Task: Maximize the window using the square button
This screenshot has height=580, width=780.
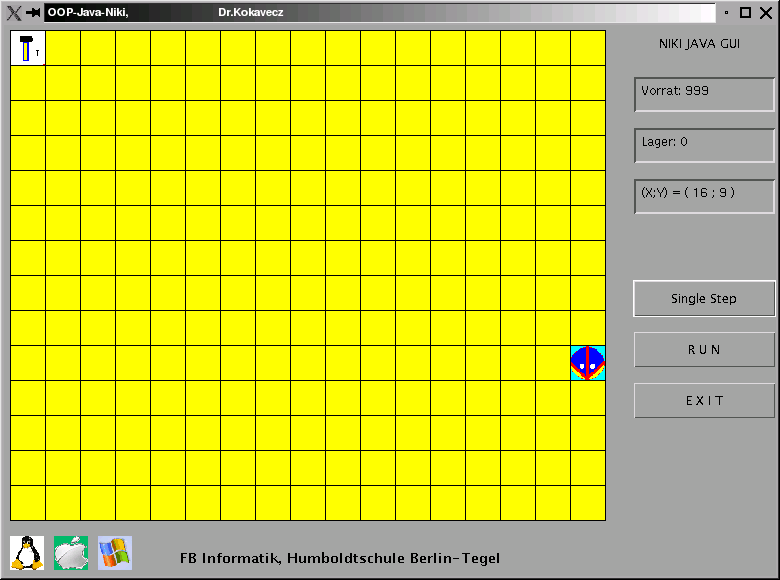Action: click(x=745, y=12)
